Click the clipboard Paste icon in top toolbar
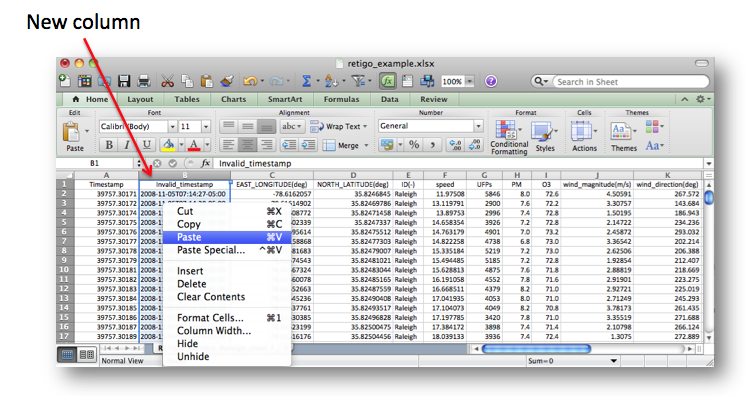The image size is (745, 396). click(207, 81)
